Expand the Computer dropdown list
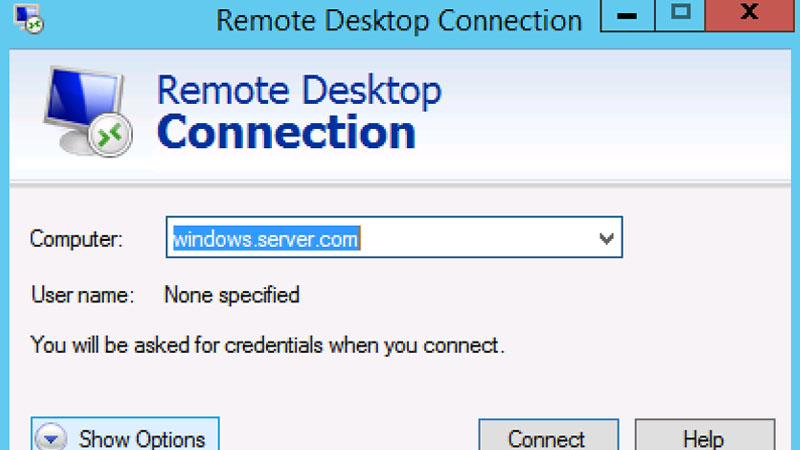The width and height of the screenshot is (800, 450). [x=606, y=238]
